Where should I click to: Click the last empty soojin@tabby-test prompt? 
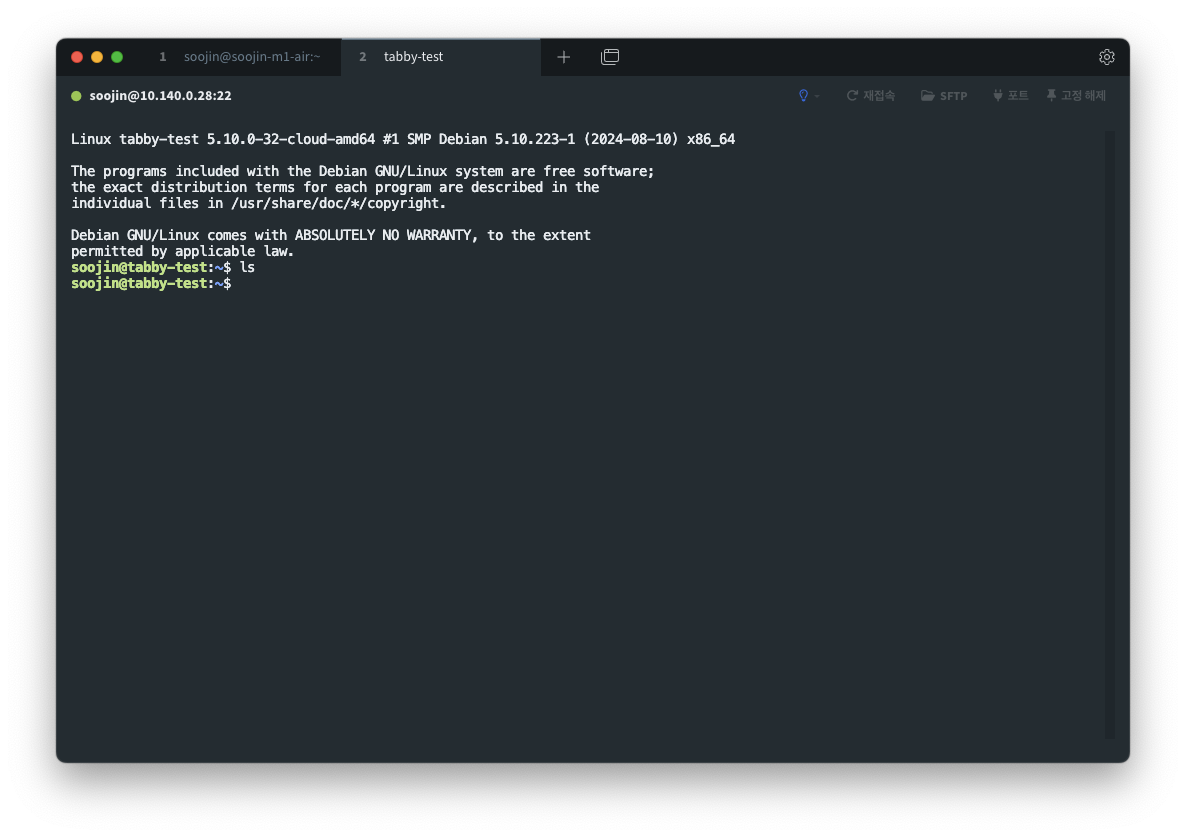coord(151,284)
